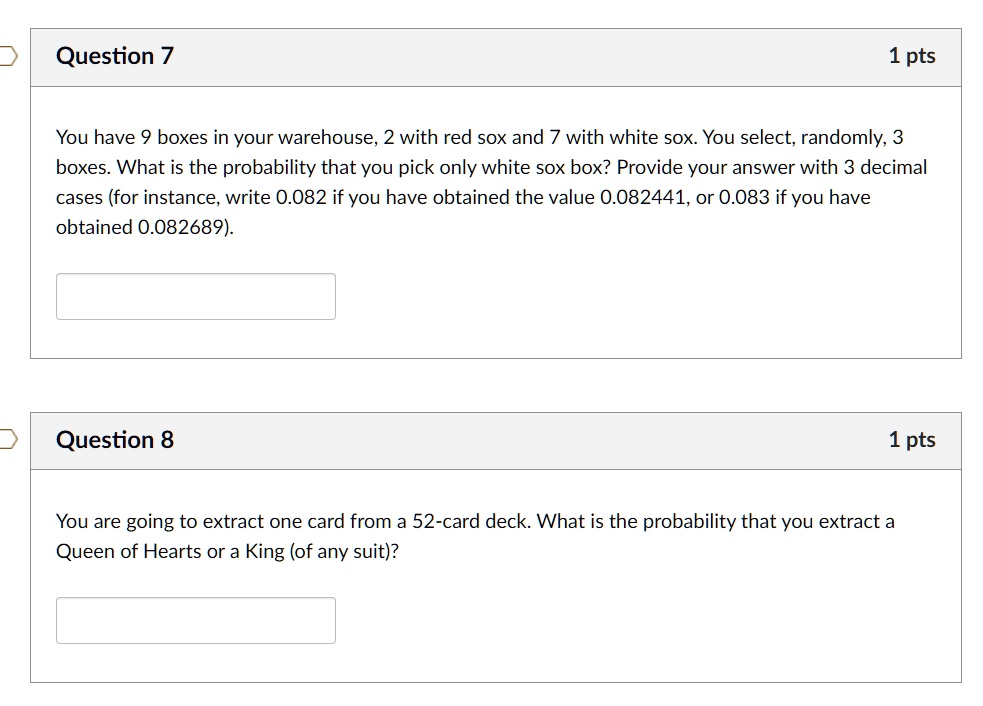This screenshot has height=706, width=983.
Task: Select the Question 8 heading
Action: tap(115, 440)
